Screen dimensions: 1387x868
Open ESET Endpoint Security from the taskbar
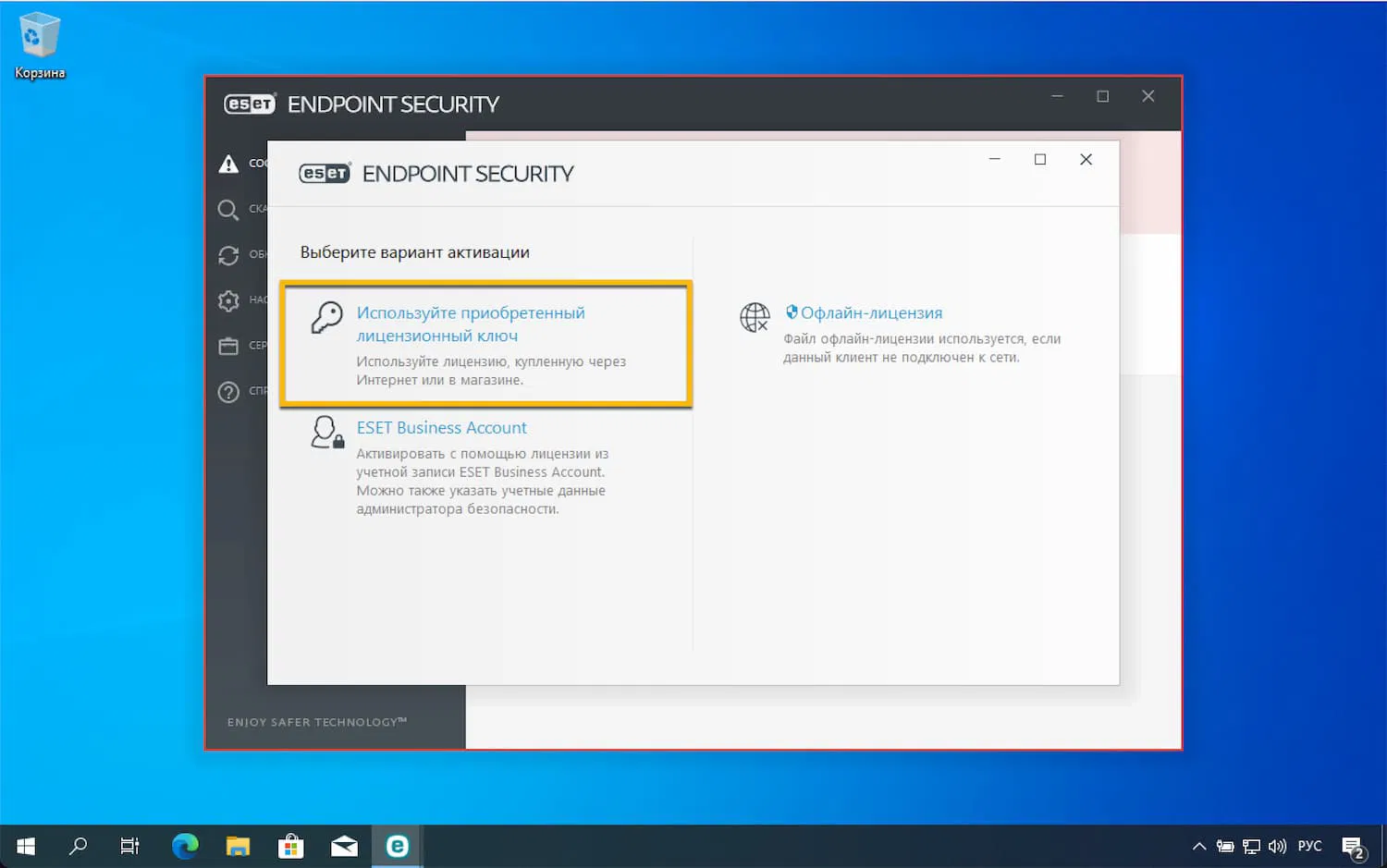click(397, 845)
